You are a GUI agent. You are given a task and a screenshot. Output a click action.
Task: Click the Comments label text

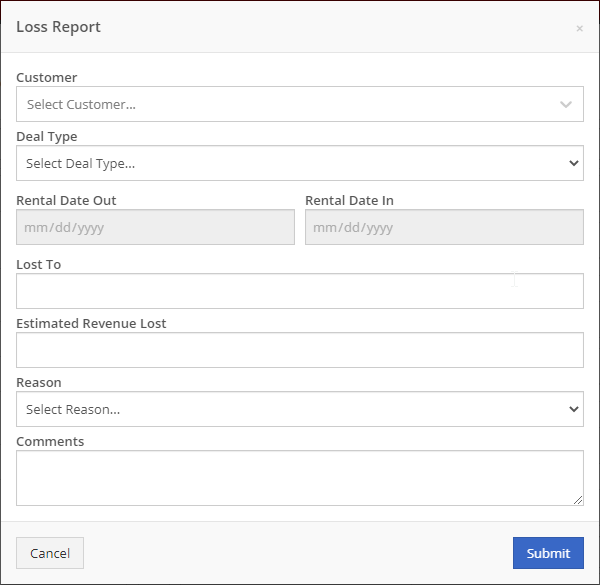point(50,442)
